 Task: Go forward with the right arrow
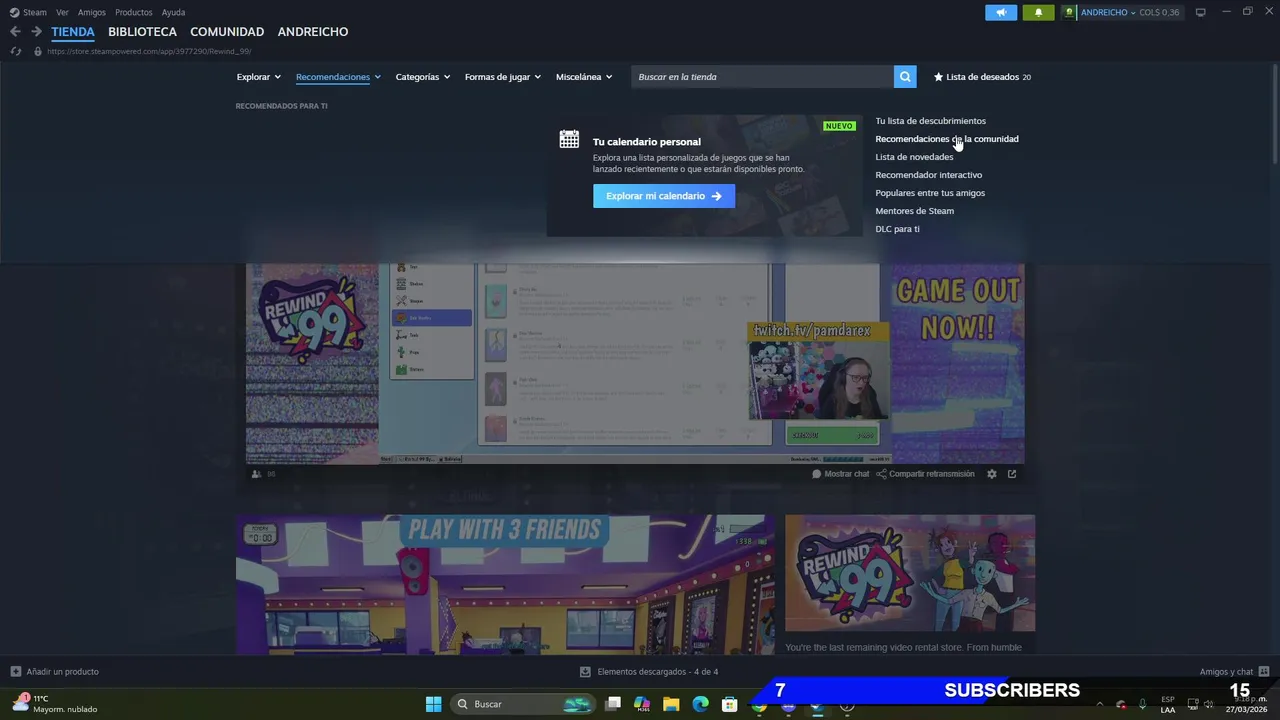(x=37, y=32)
